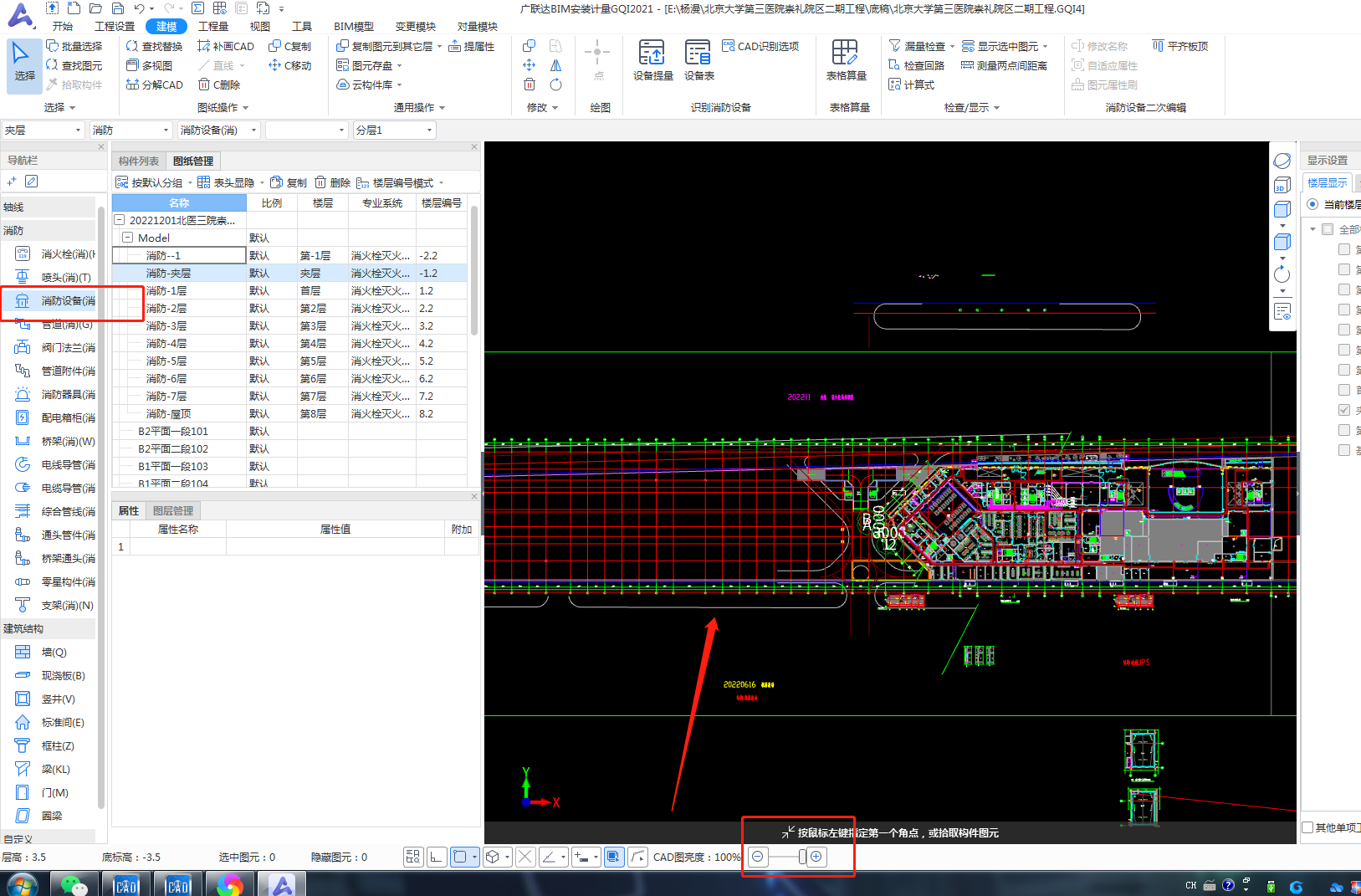This screenshot has height=896, width=1361.
Task: Adjust the CAD图亮度 slider handle
Action: pyautogui.click(x=802, y=857)
